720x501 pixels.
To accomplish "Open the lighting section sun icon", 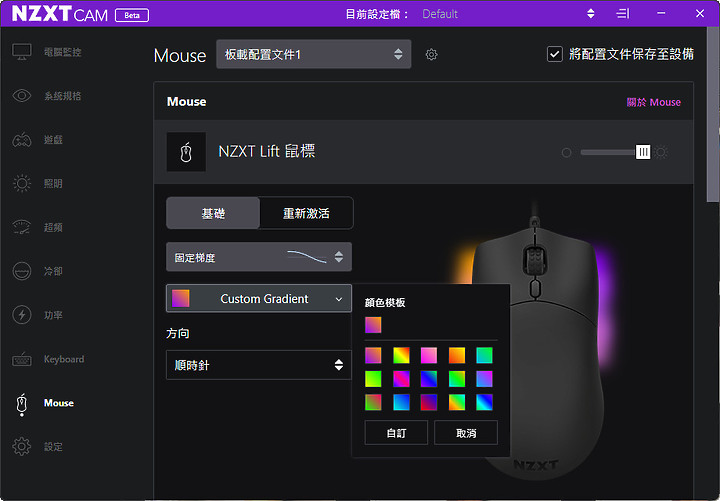I will point(22,184).
